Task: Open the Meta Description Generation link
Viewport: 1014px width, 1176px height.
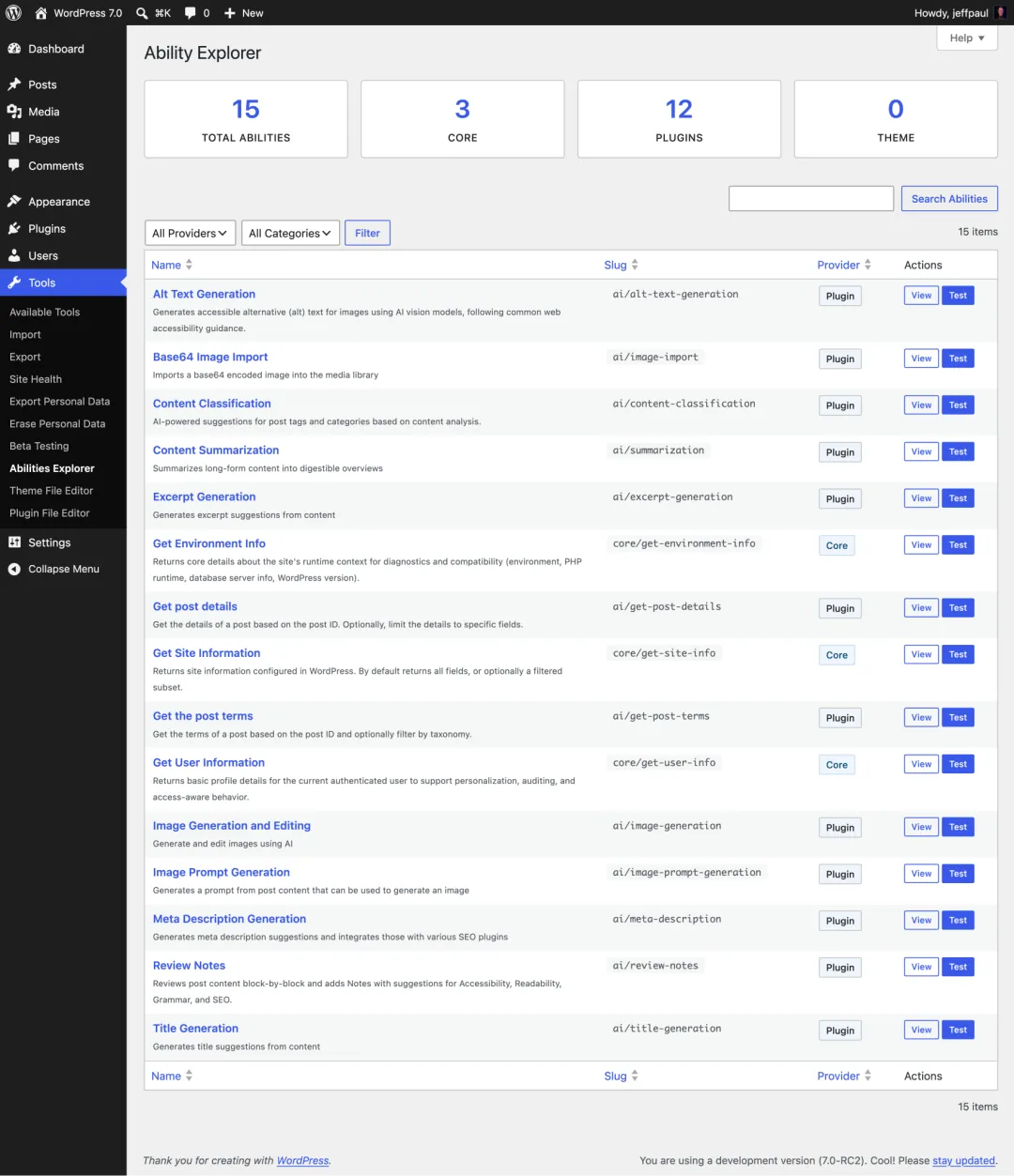Action: (229, 919)
